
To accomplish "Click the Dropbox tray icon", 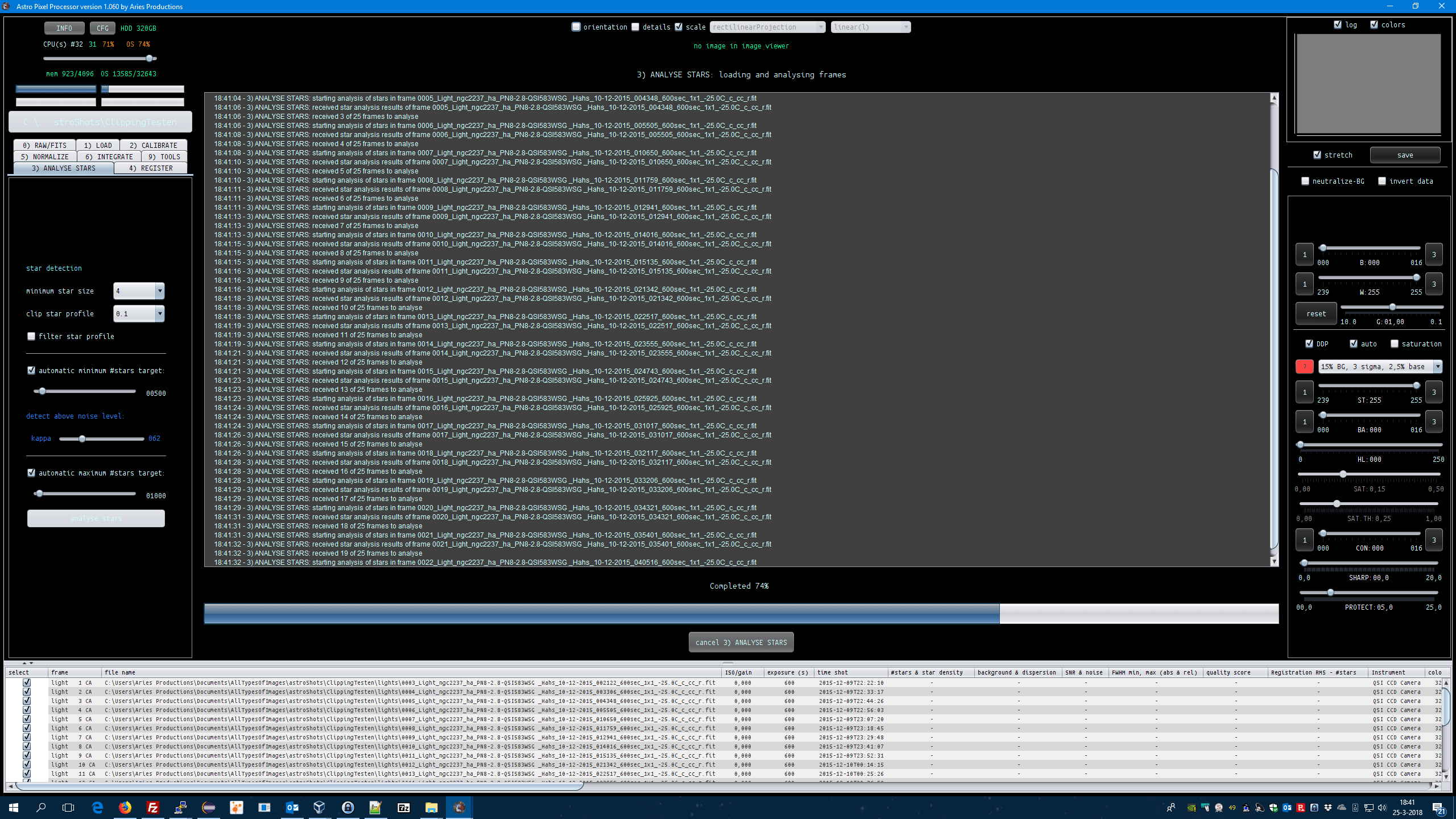I will 1328,808.
